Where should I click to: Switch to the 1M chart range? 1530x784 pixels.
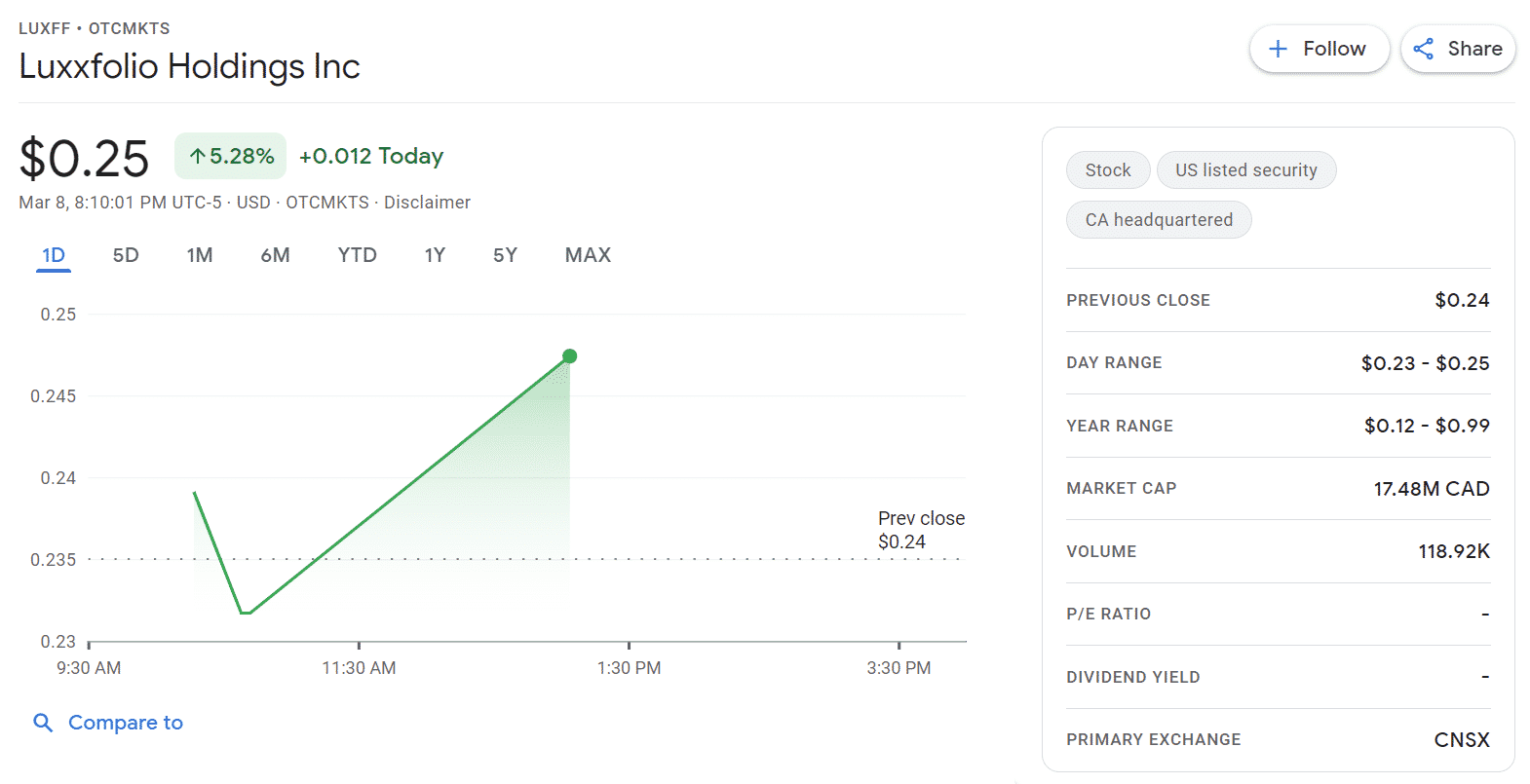[200, 255]
